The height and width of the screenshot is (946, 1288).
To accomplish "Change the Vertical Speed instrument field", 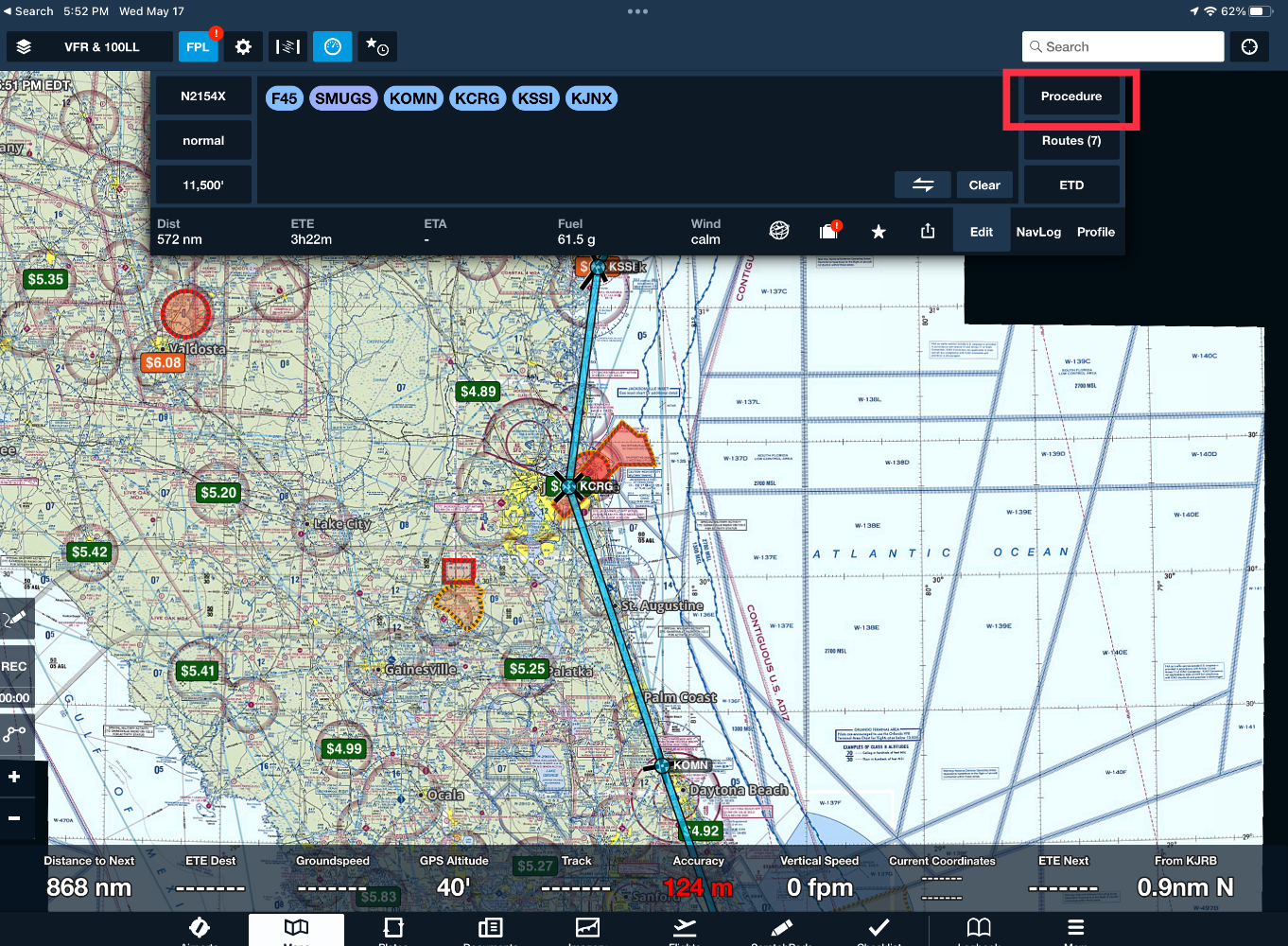I will [x=820, y=878].
